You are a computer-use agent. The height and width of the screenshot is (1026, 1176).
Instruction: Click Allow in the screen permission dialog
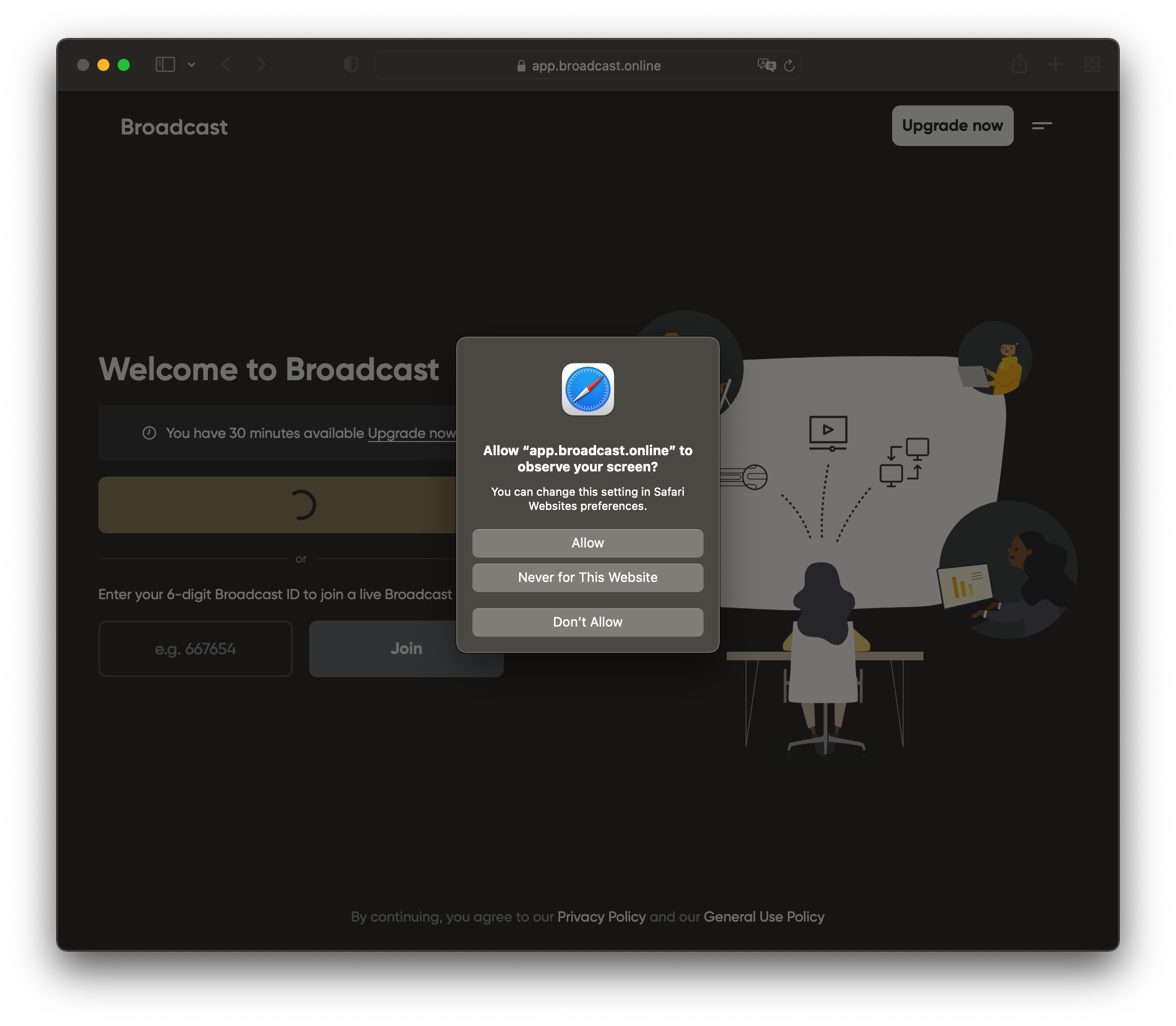[x=587, y=543]
